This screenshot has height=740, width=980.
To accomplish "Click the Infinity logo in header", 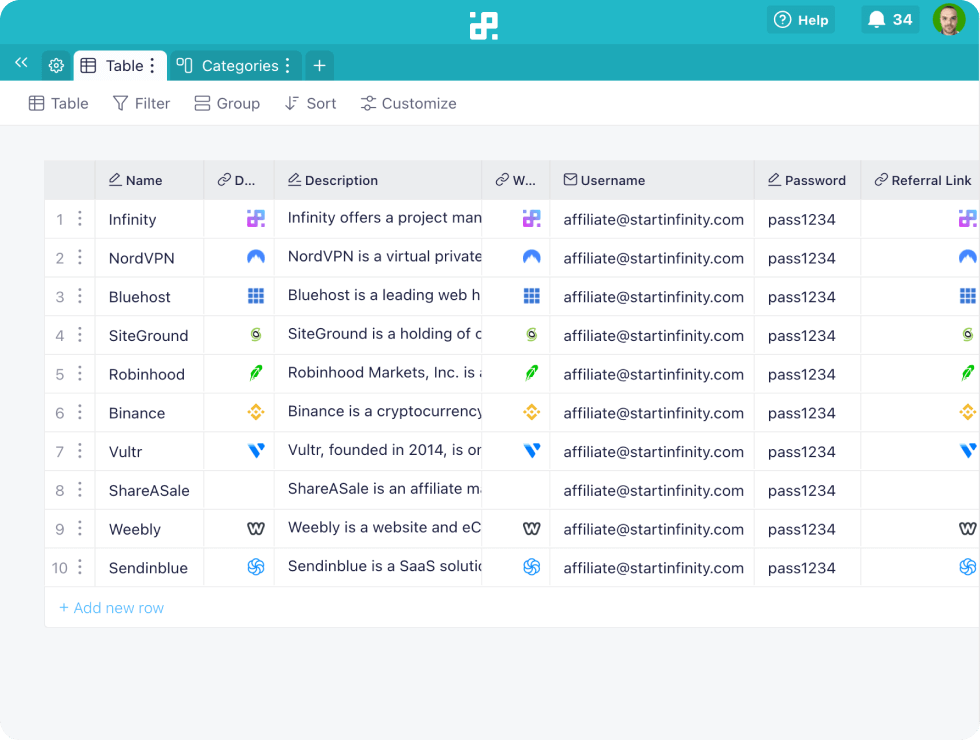I will tap(484, 26).
